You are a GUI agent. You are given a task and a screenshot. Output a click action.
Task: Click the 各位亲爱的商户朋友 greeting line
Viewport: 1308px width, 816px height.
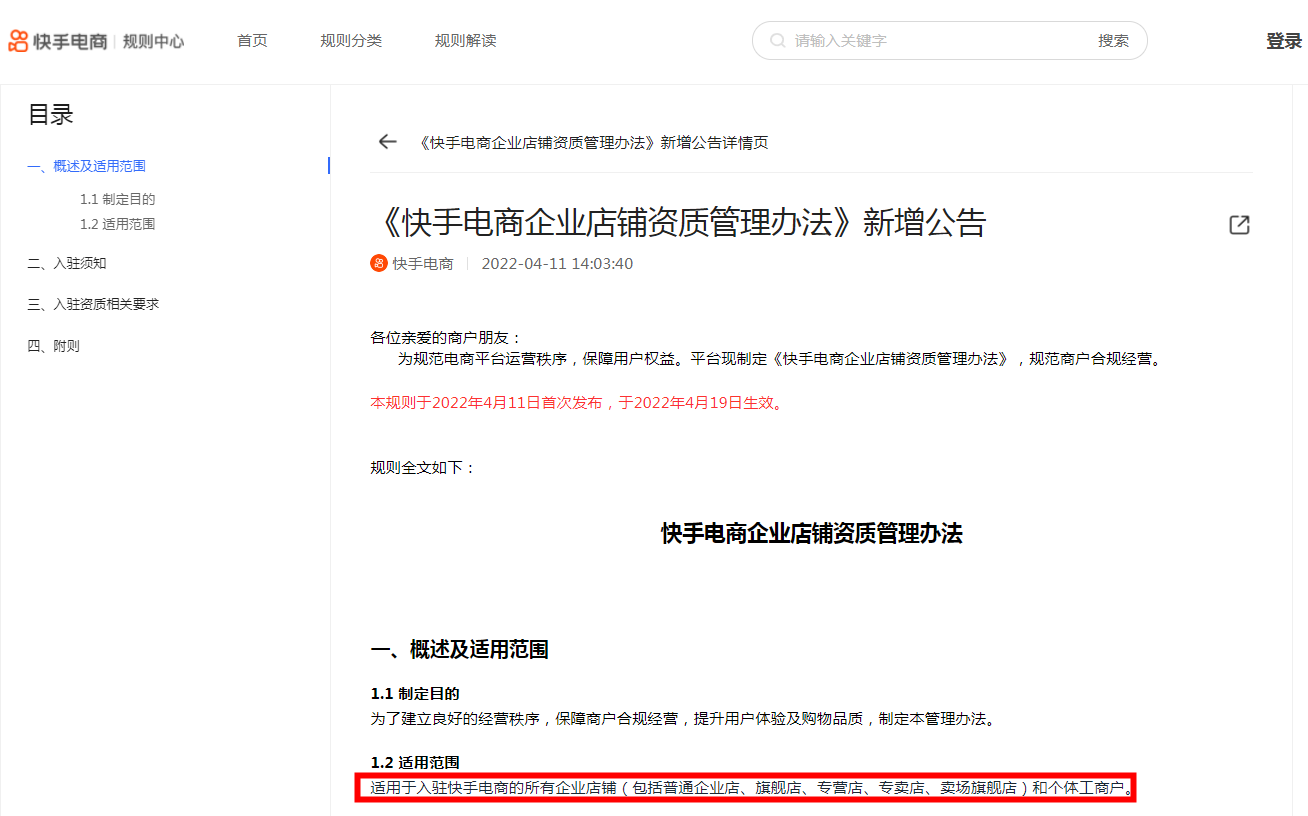coord(446,338)
